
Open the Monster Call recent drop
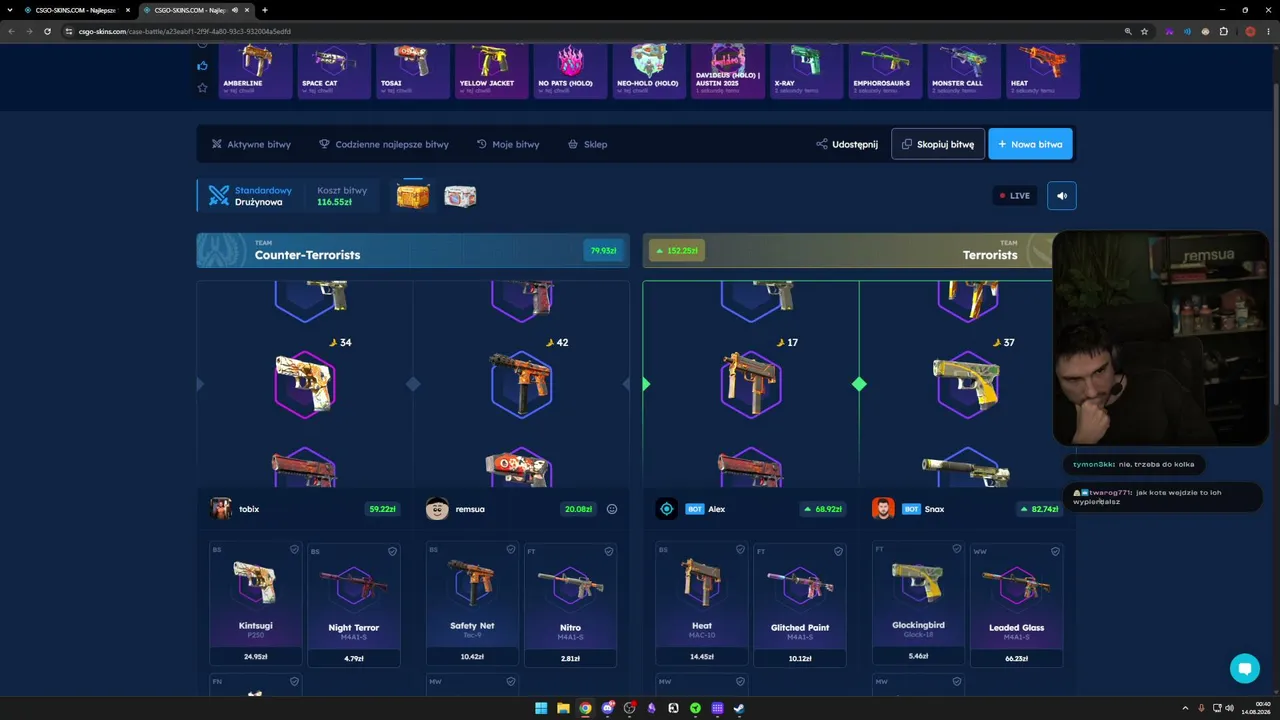pos(964,70)
